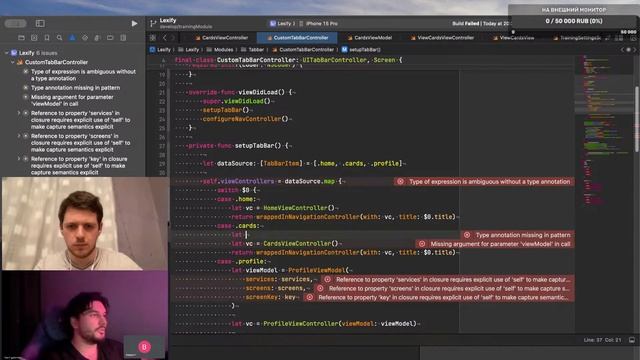Click the navigator filter pill at top left
The image size is (640, 360).
tap(16, 23)
